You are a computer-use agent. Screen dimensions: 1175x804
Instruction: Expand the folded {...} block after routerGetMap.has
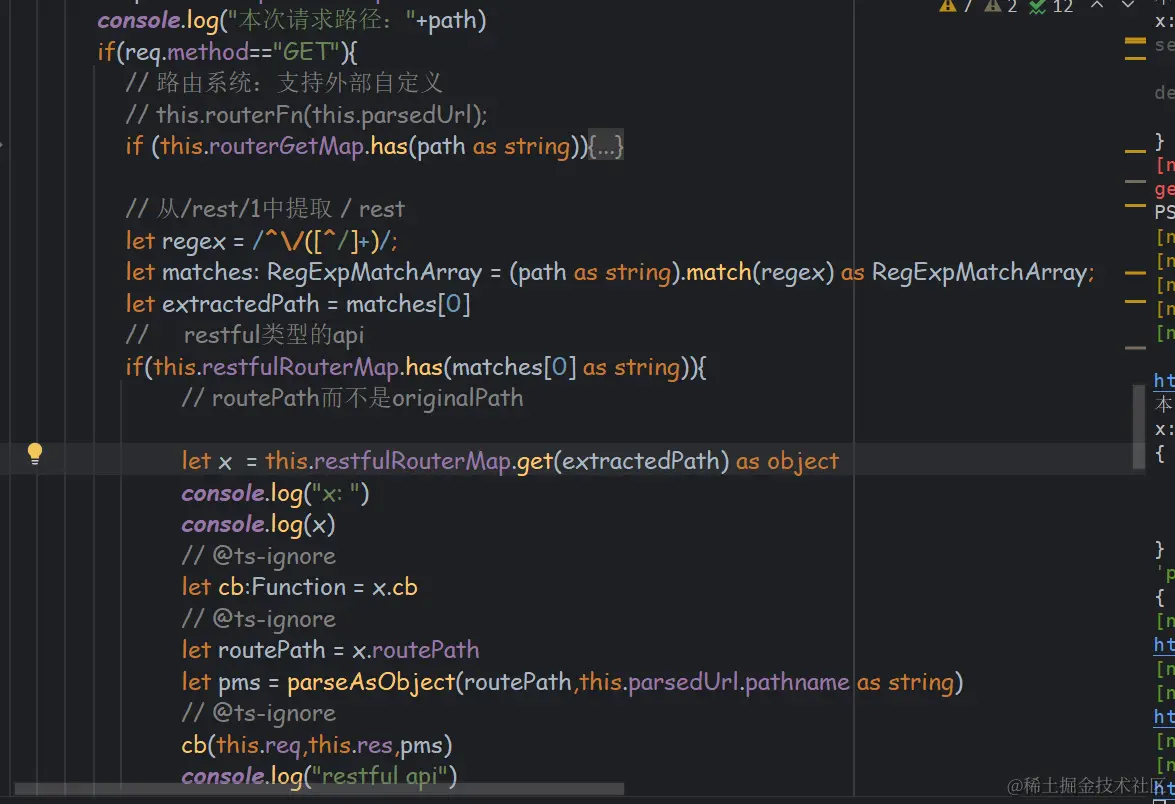605,146
